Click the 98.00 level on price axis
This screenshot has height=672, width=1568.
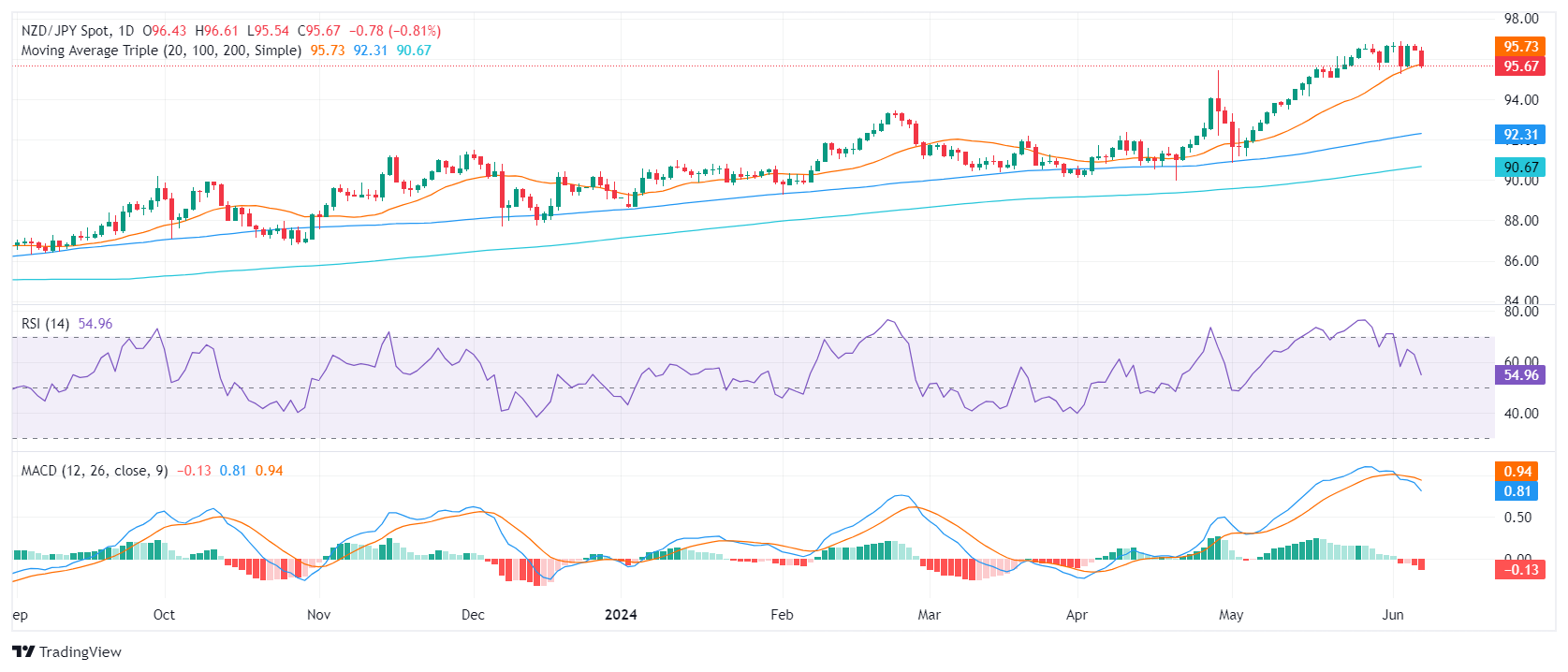[x=1521, y=19]
